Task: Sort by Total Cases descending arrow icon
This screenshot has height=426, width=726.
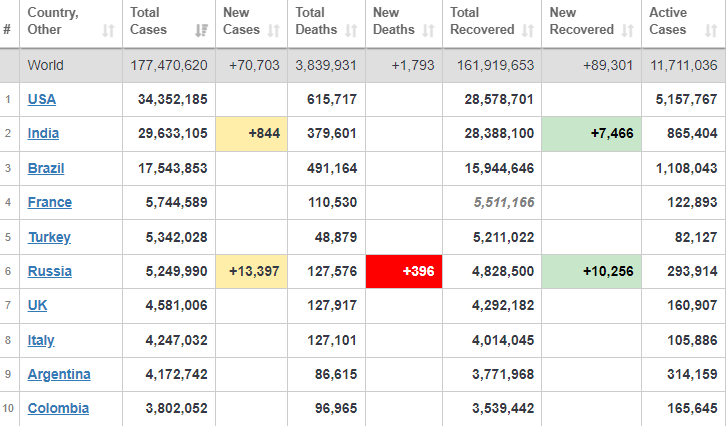Action: [x=201, y=31]
